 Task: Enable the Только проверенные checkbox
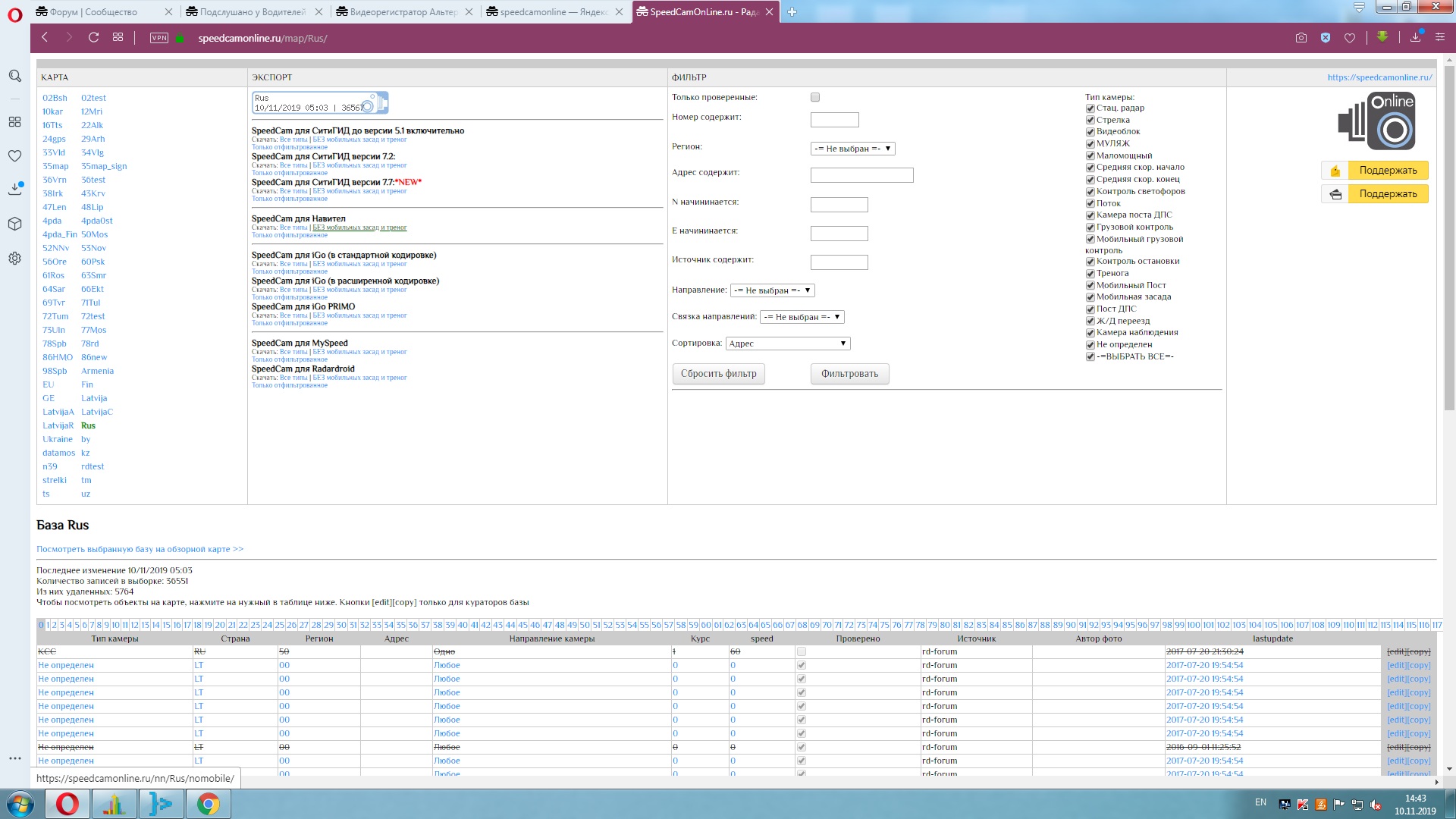coord(815,97)
